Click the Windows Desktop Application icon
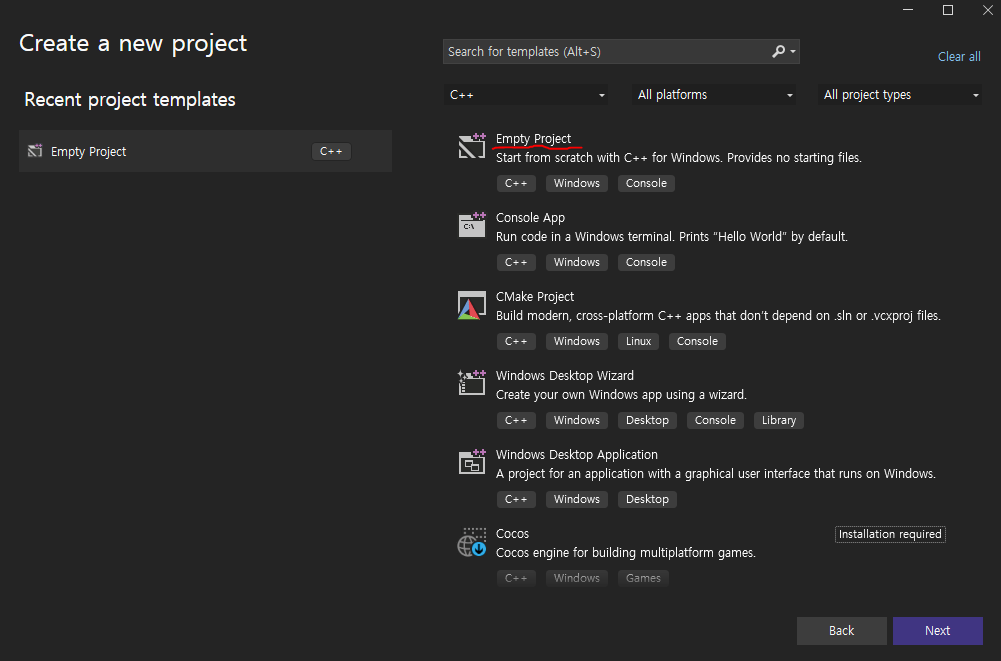1001x661 pixels. pos(472,462)
